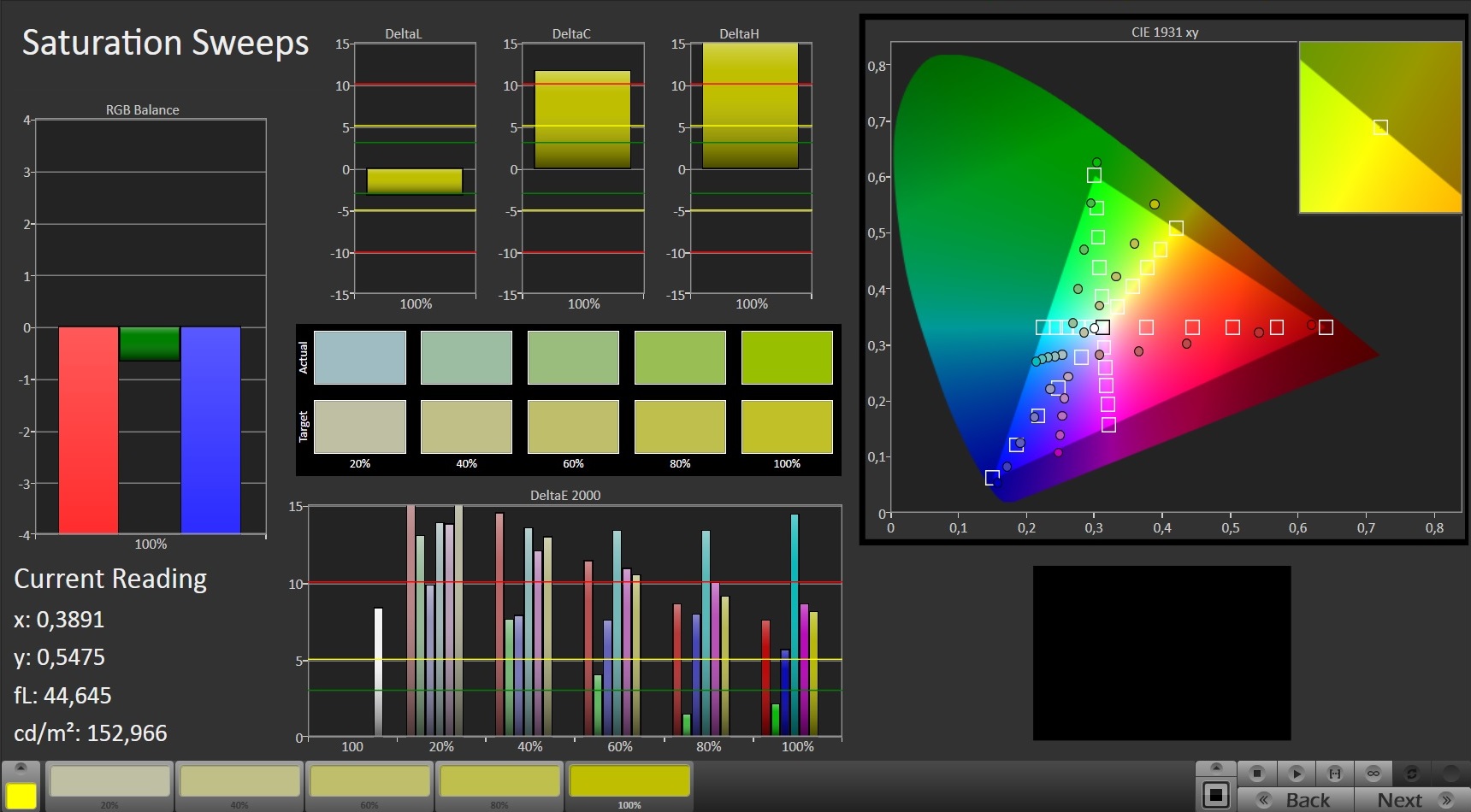The width and height of the screenshot is (1471, 812).
Task: Click the single-read bracket icon
Action: coord(1334,774)
